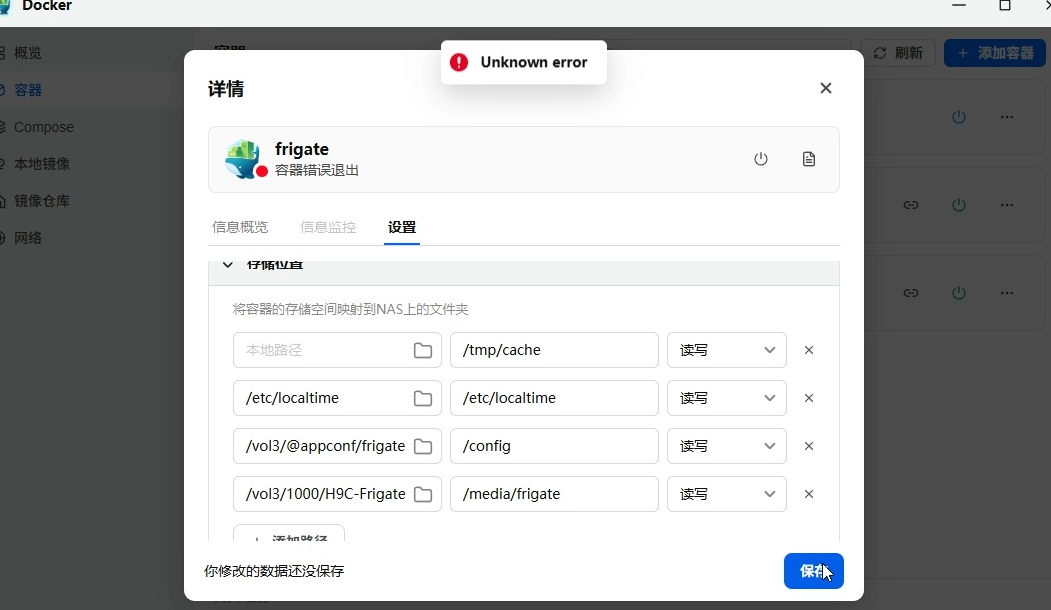Edit the /vol3/1000/H9C-Frigate local path
Image resolution: width=1051 pixels, height=610 pixels.
pyautogui.click(x=337, y=494)
